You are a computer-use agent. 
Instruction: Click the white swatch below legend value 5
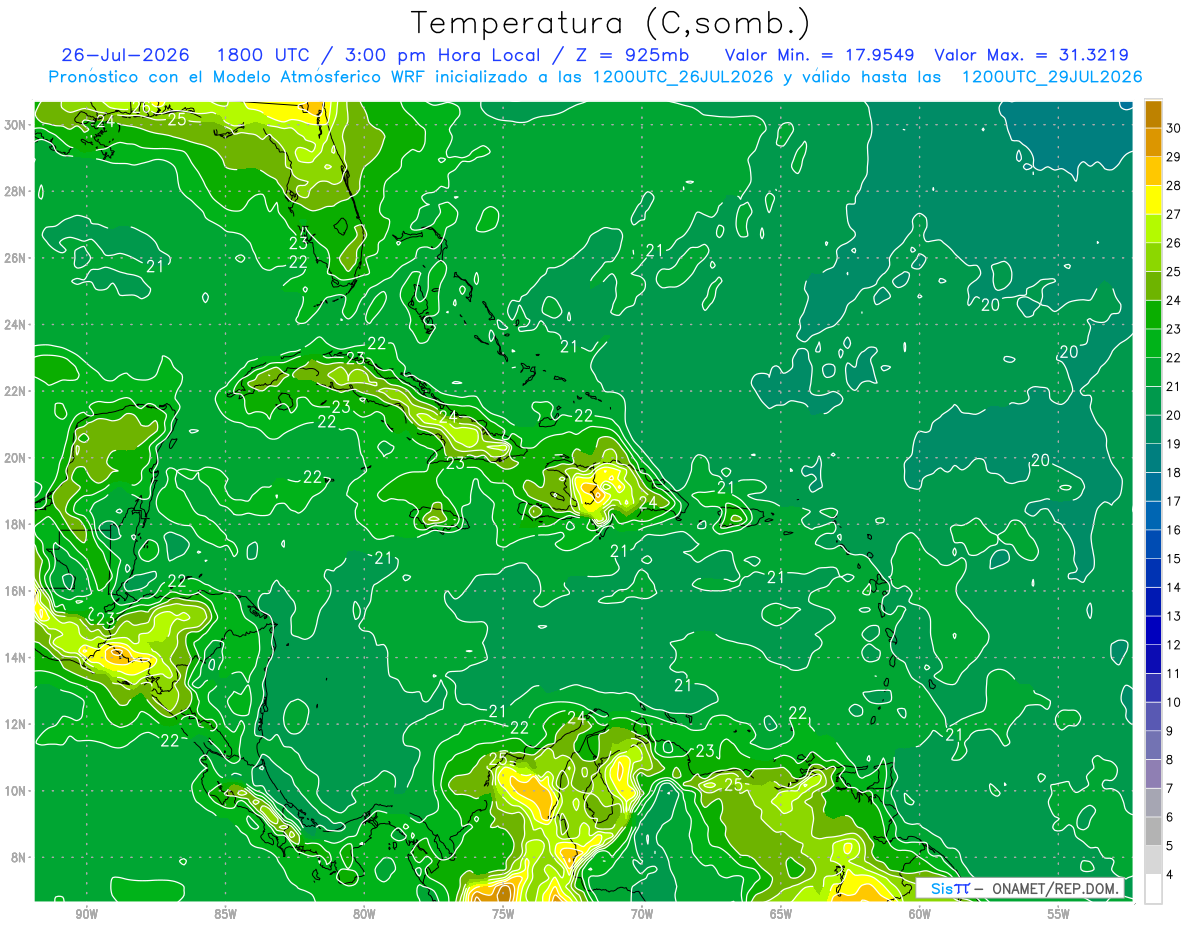pyautogui.click(x=1153, y=888)
